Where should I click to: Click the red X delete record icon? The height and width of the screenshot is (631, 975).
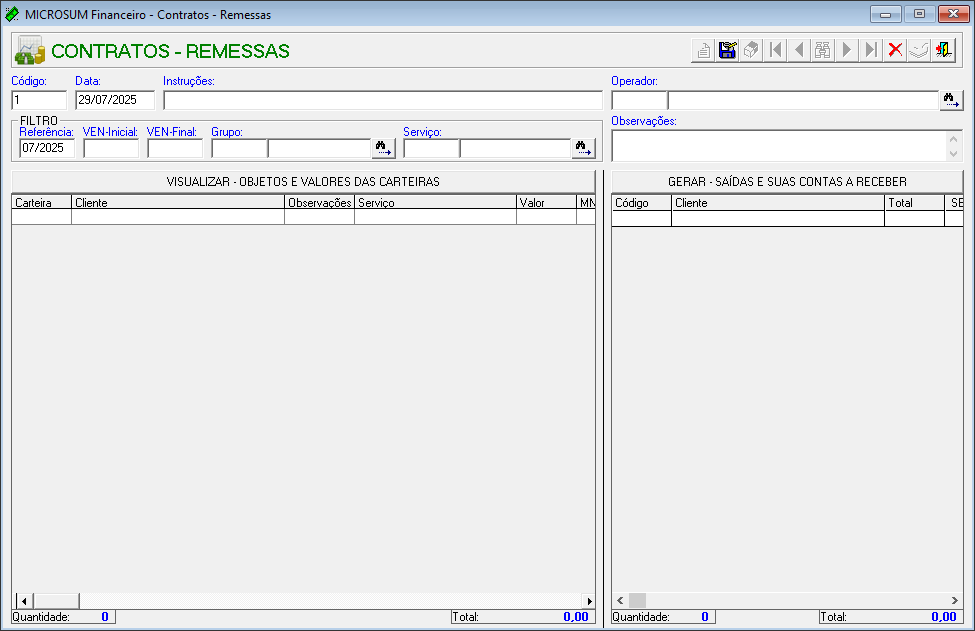895,49
